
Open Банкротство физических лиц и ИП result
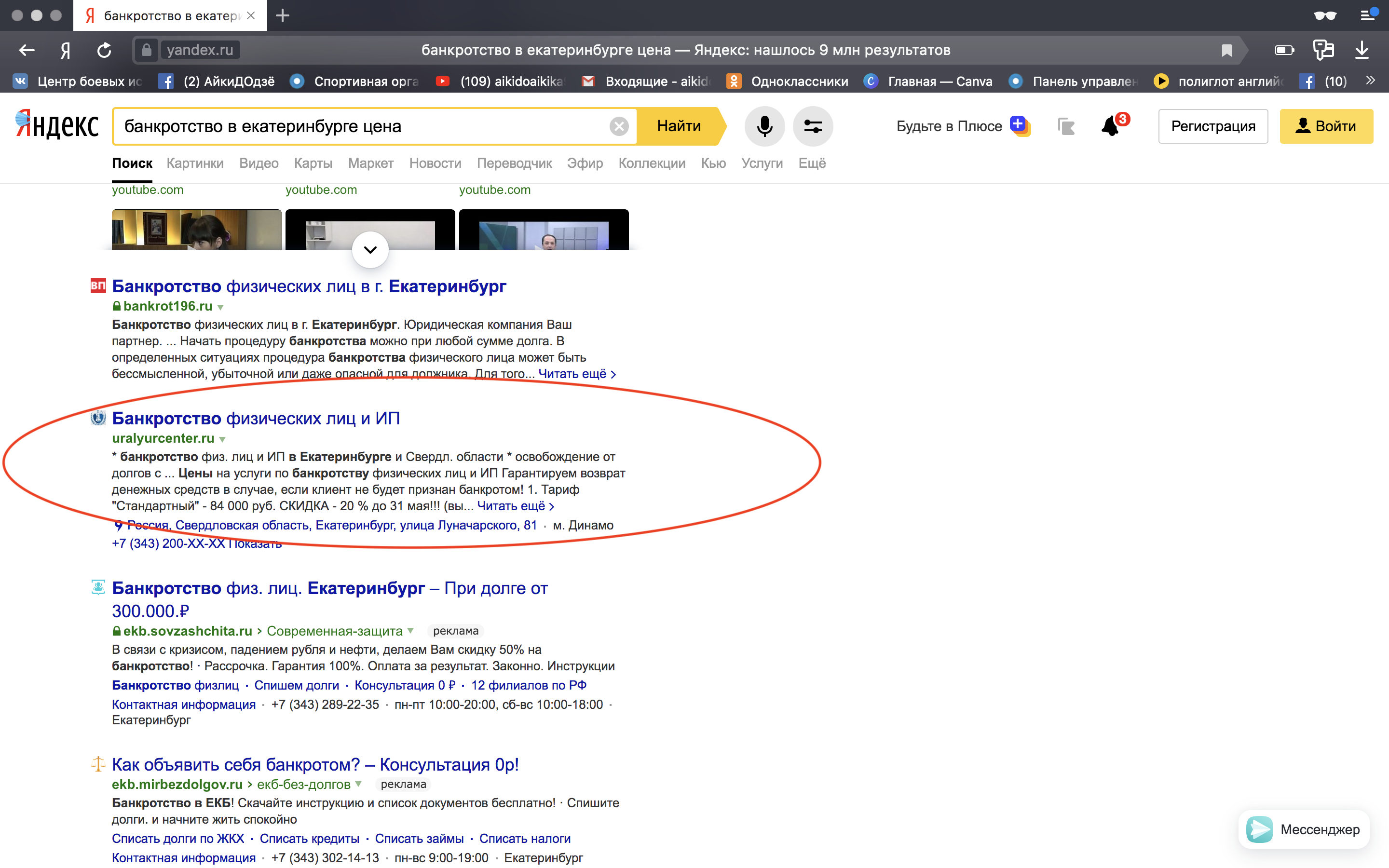point(256,419)
